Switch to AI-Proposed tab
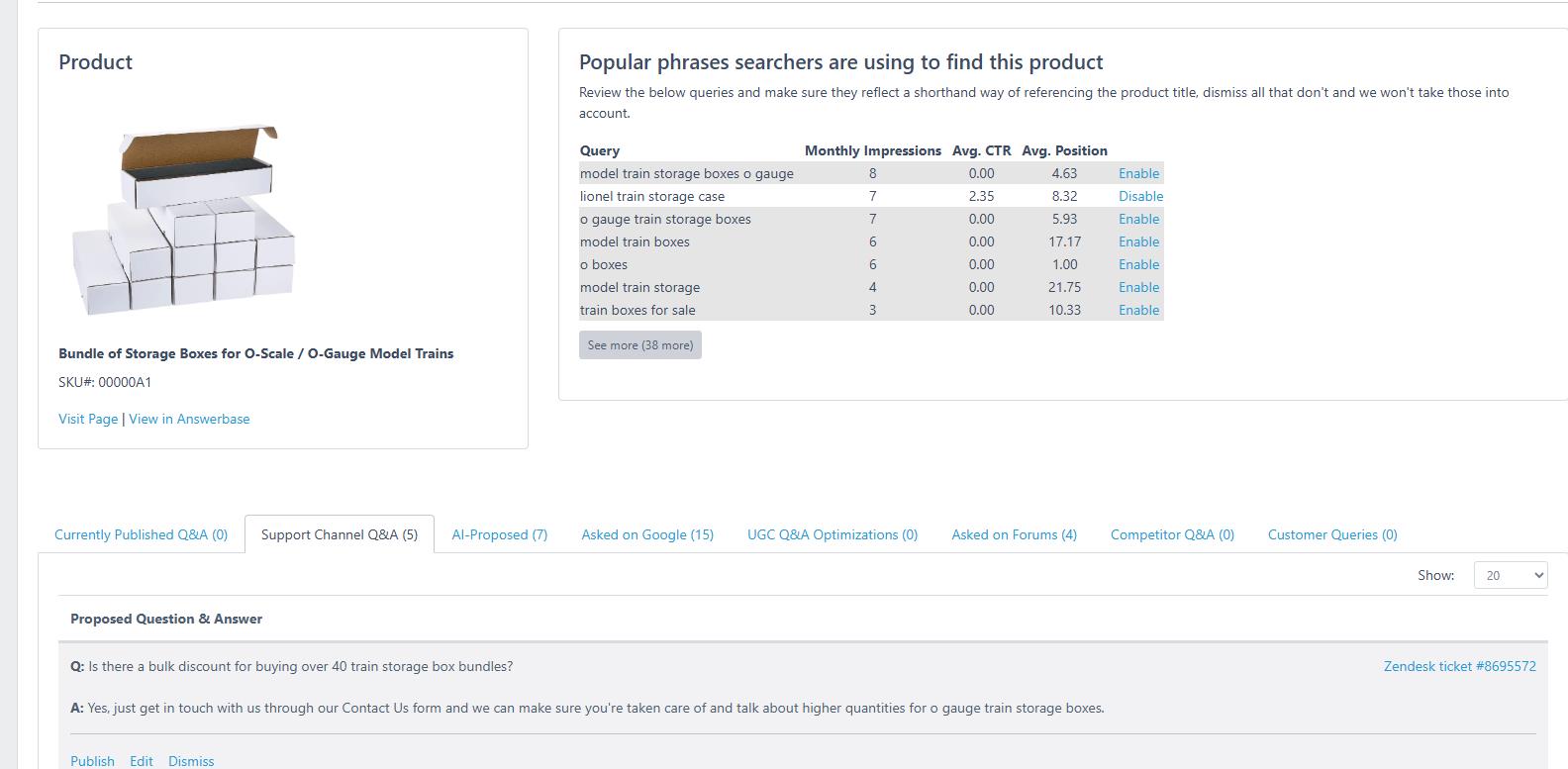 point(499,534)
